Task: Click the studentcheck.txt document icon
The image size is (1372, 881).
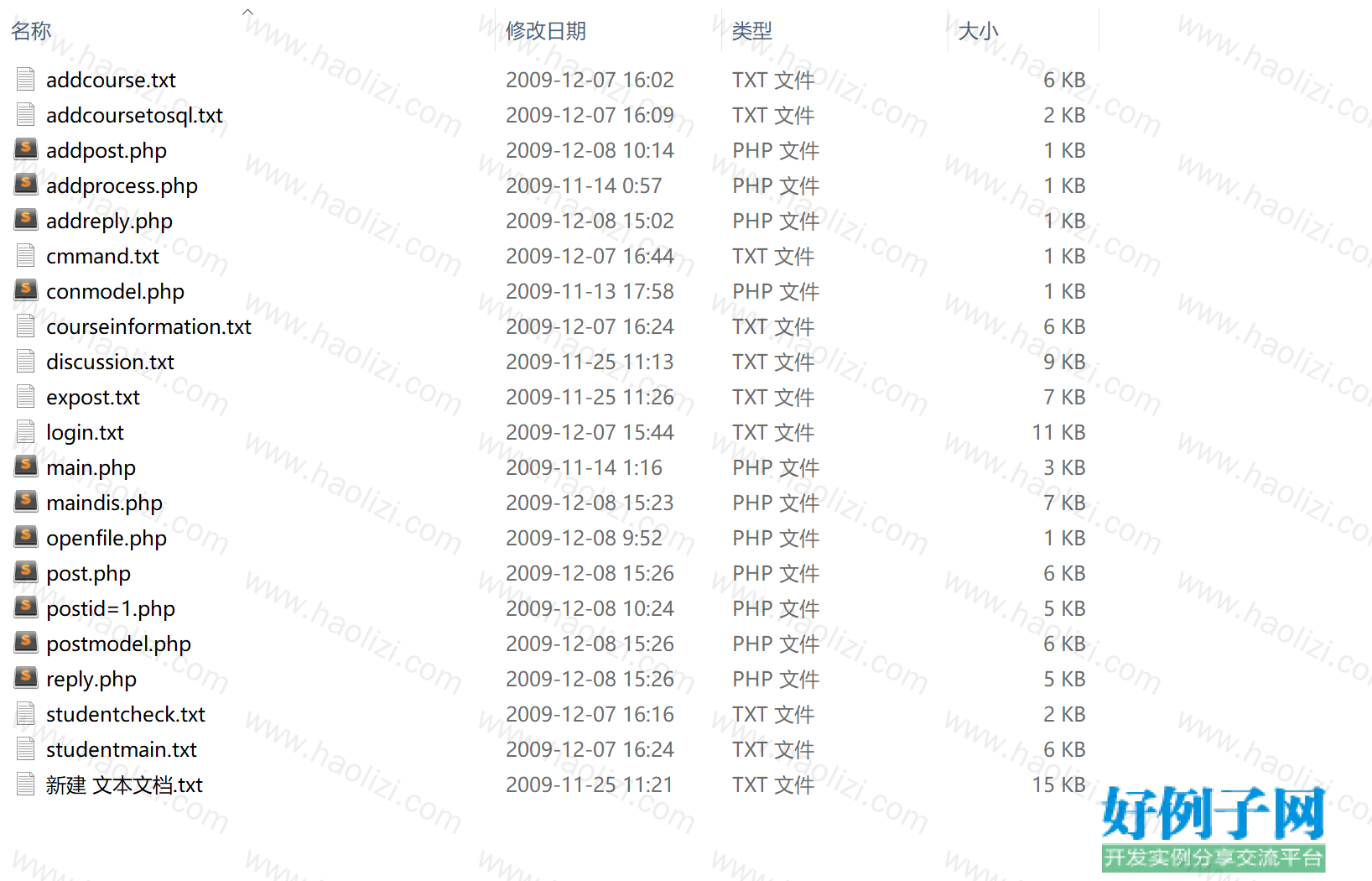Action: [x=26, y=713]
